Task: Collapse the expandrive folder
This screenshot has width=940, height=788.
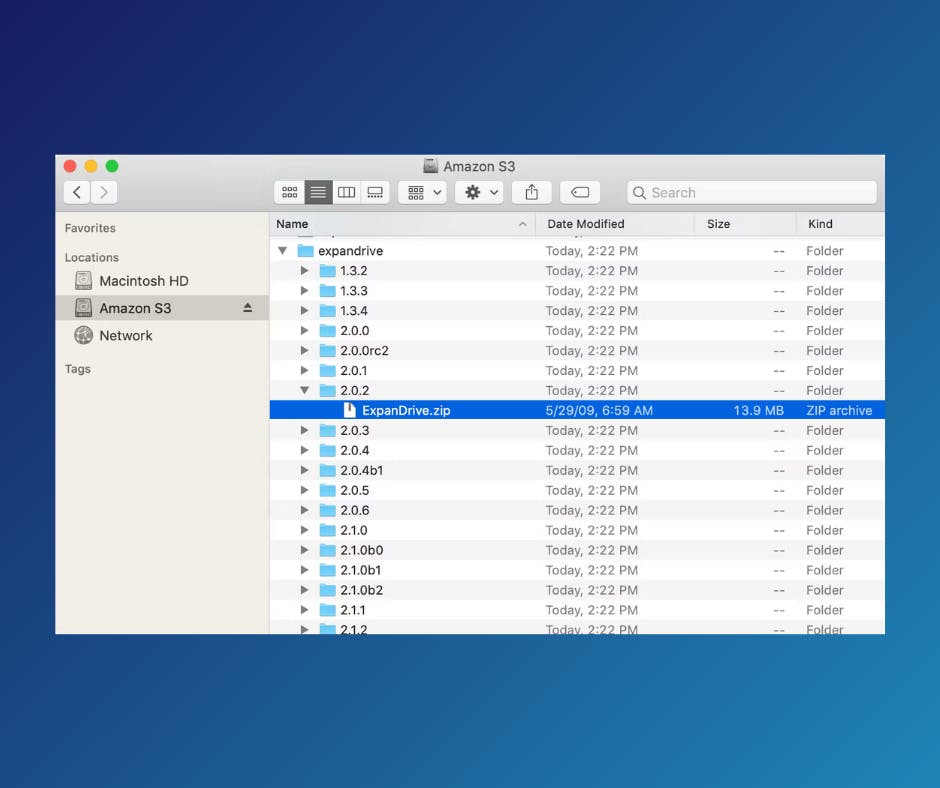Action: pyautogui.click(x=283, y=251)
